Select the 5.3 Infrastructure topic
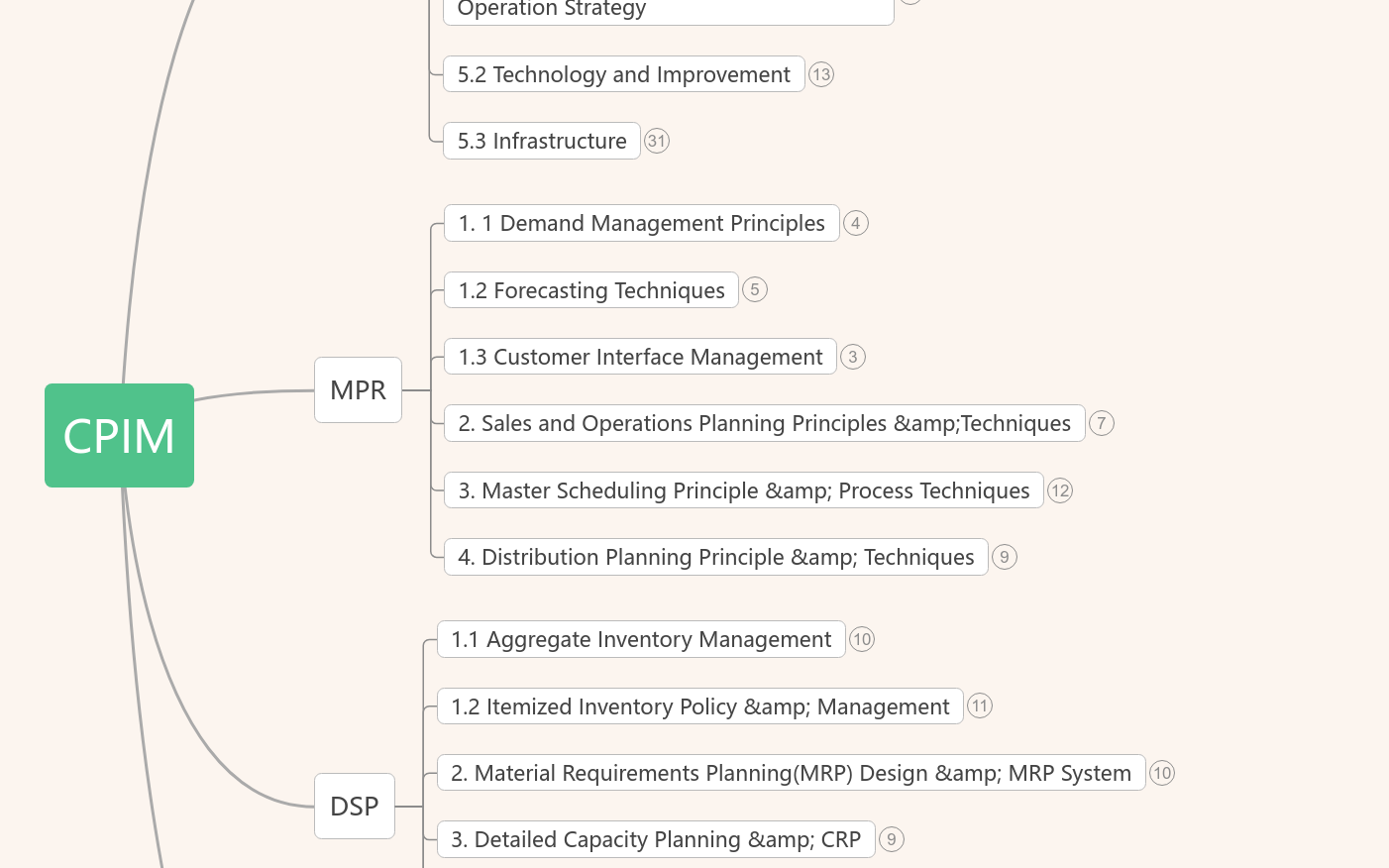1389x868 pixels. pyautogui.click(x=542, y=141)
